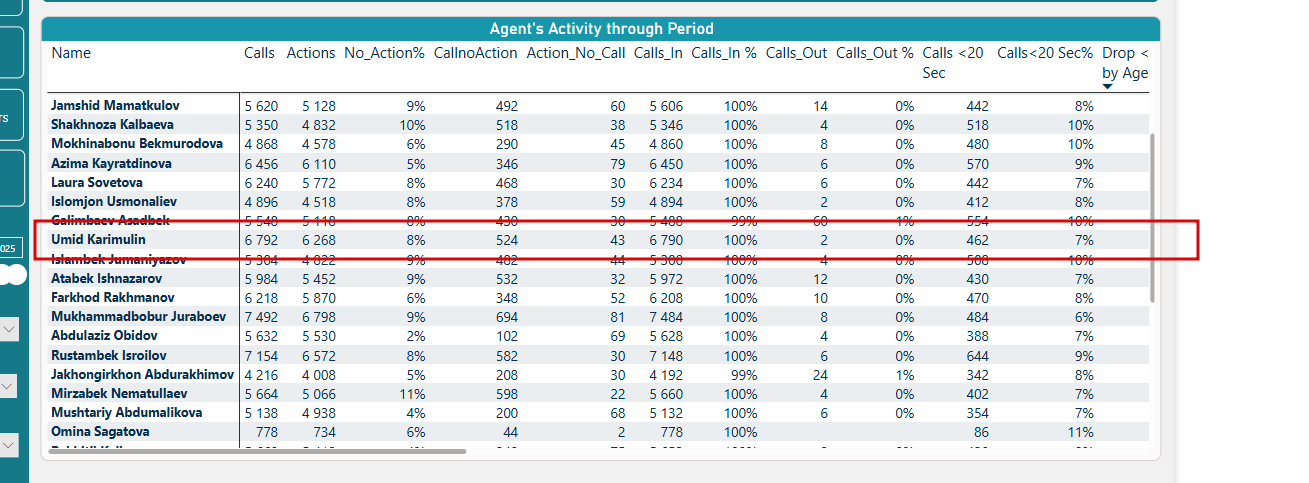Click Actions value 4 832 for Shakhnoza Kalbaeva
Screen dimensions: 1309x483
pos(318,125)
